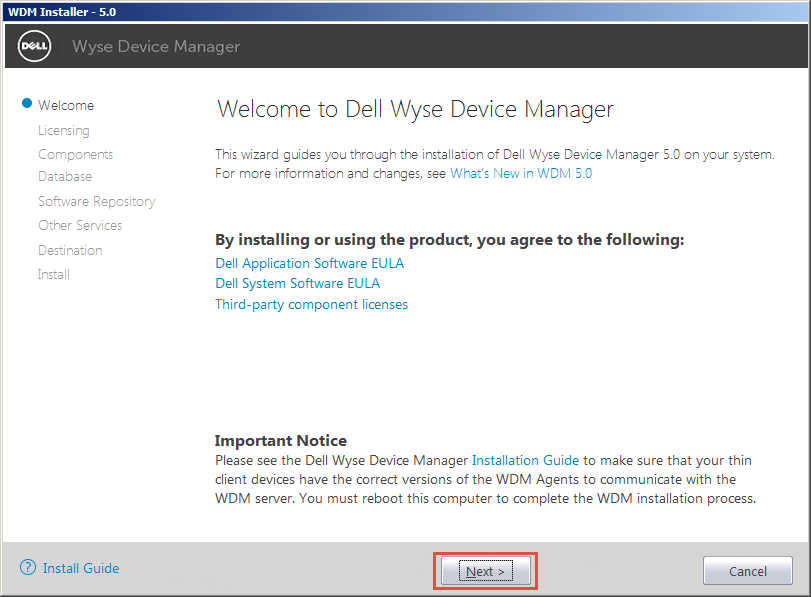Screen dimensions: 811x597
Task: Open the Install step in the sidebar
Action: coord(53,274)
